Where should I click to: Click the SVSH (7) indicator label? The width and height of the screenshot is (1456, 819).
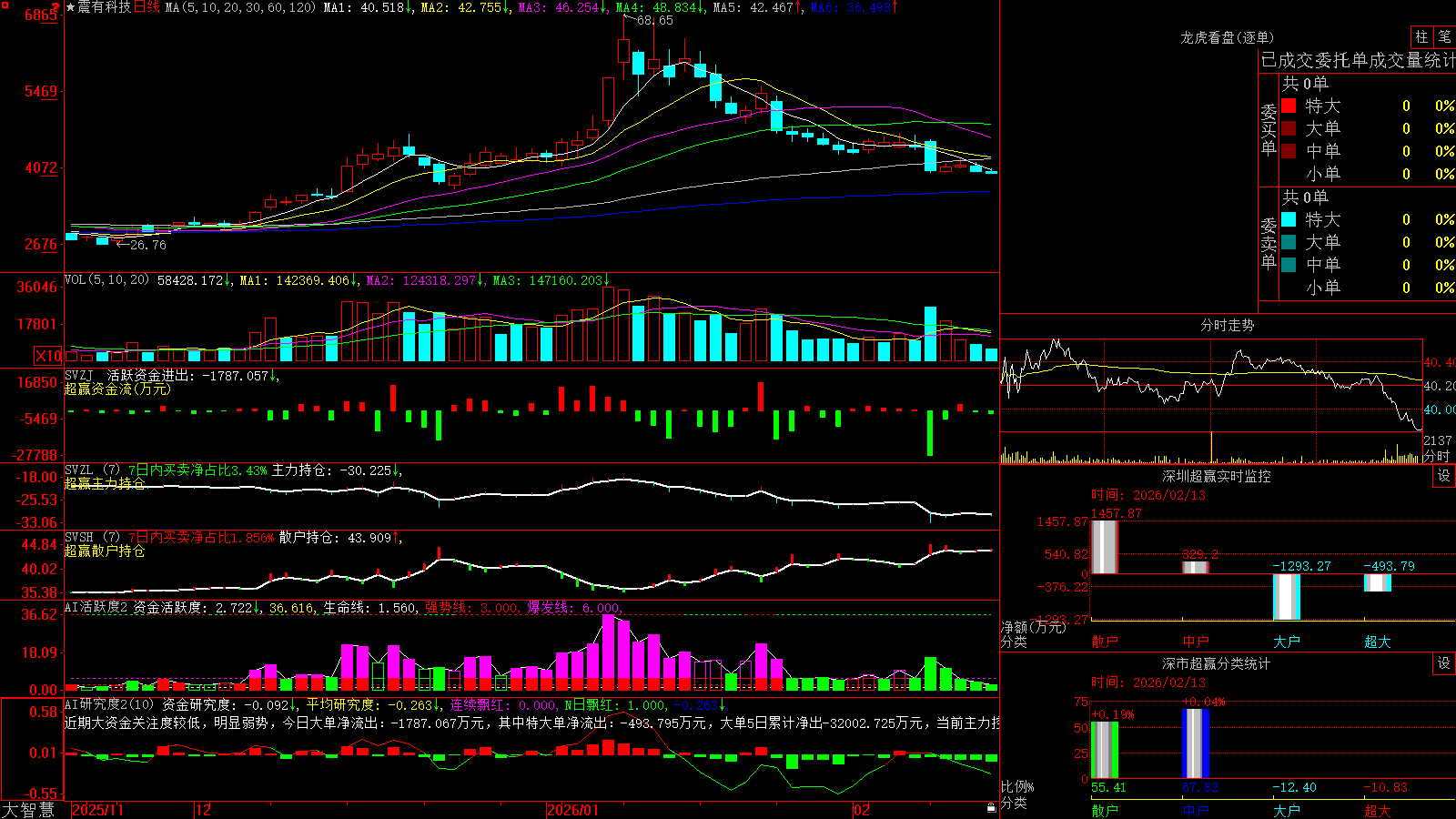(x=93, y=538)
